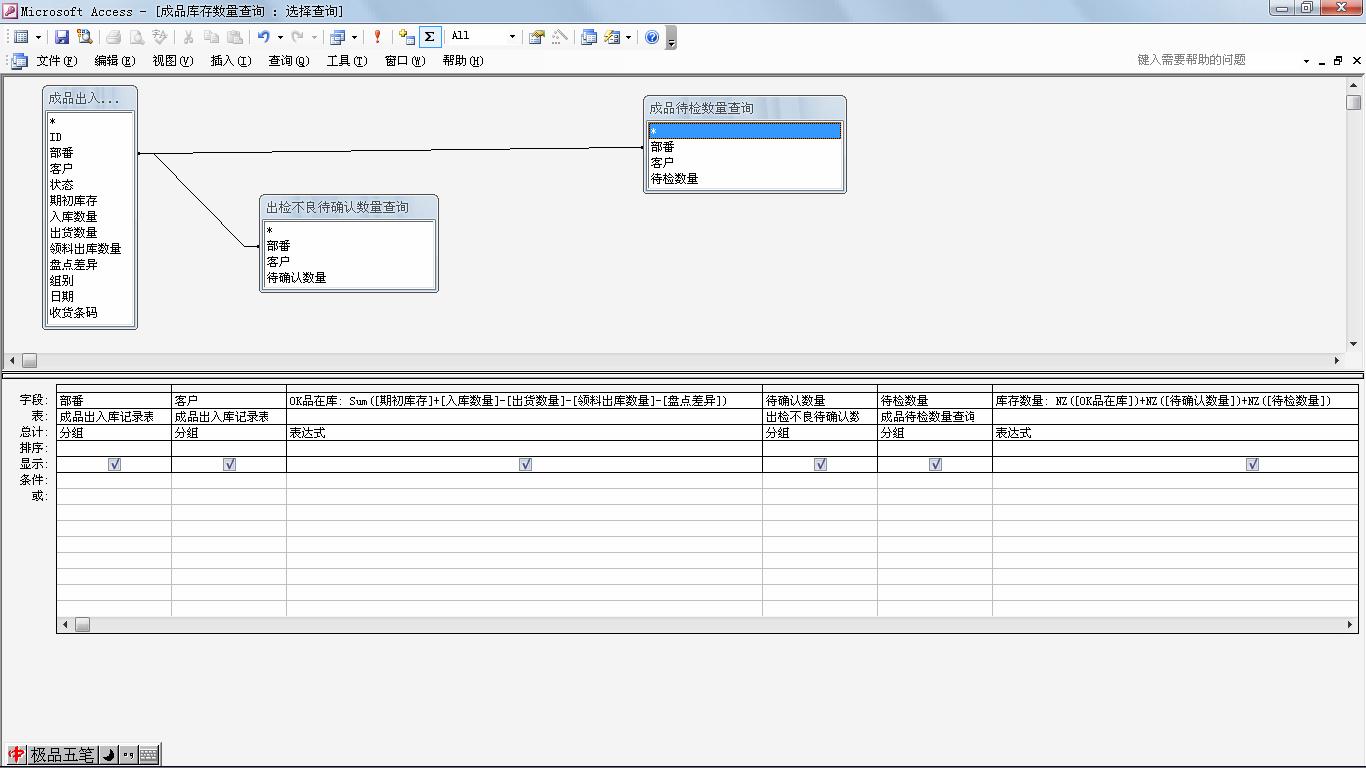Image resolution: width=1366 pixels, height=768 pixels.
Task: Click the Save toolbar icon
Action: 62,37
